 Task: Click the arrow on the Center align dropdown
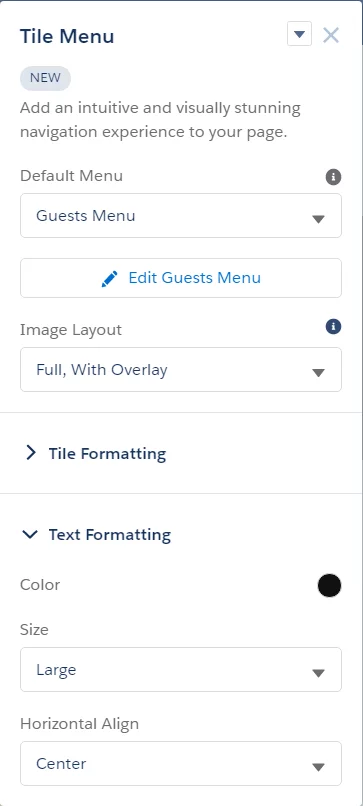click(x=318, y=767)
